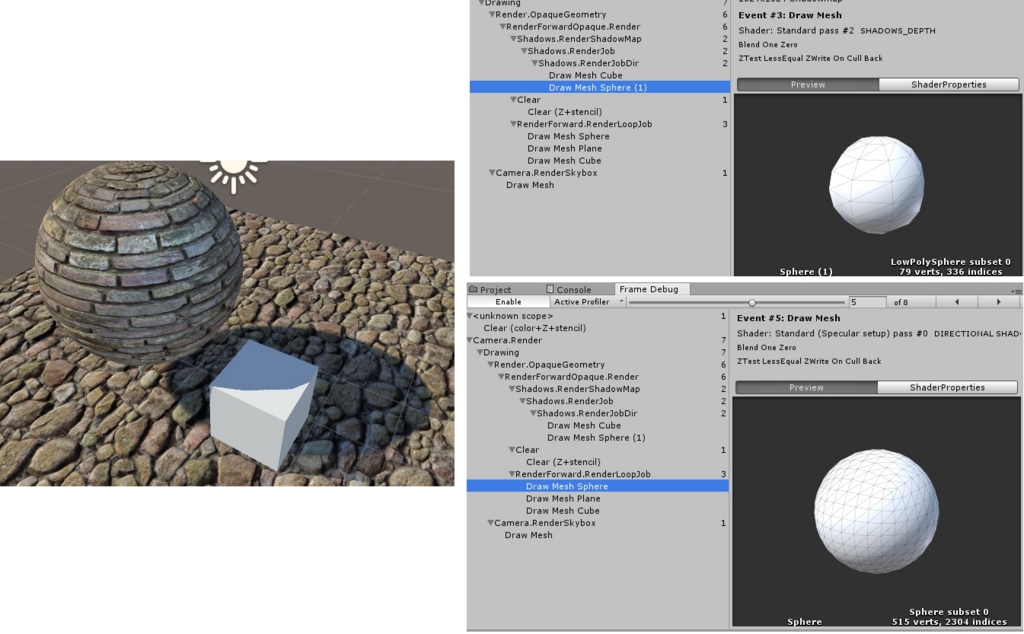Select Draw Mesh Cube under Shadows.RenderJobDir, Event #3 tree
Screen dimensions: 1024x634
(x=585, y=75)
